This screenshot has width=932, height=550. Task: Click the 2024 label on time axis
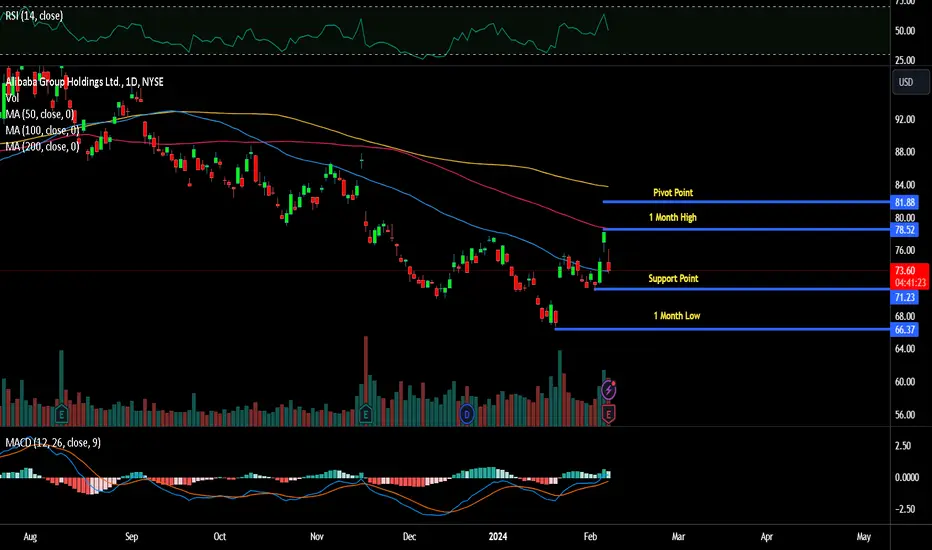498,536
